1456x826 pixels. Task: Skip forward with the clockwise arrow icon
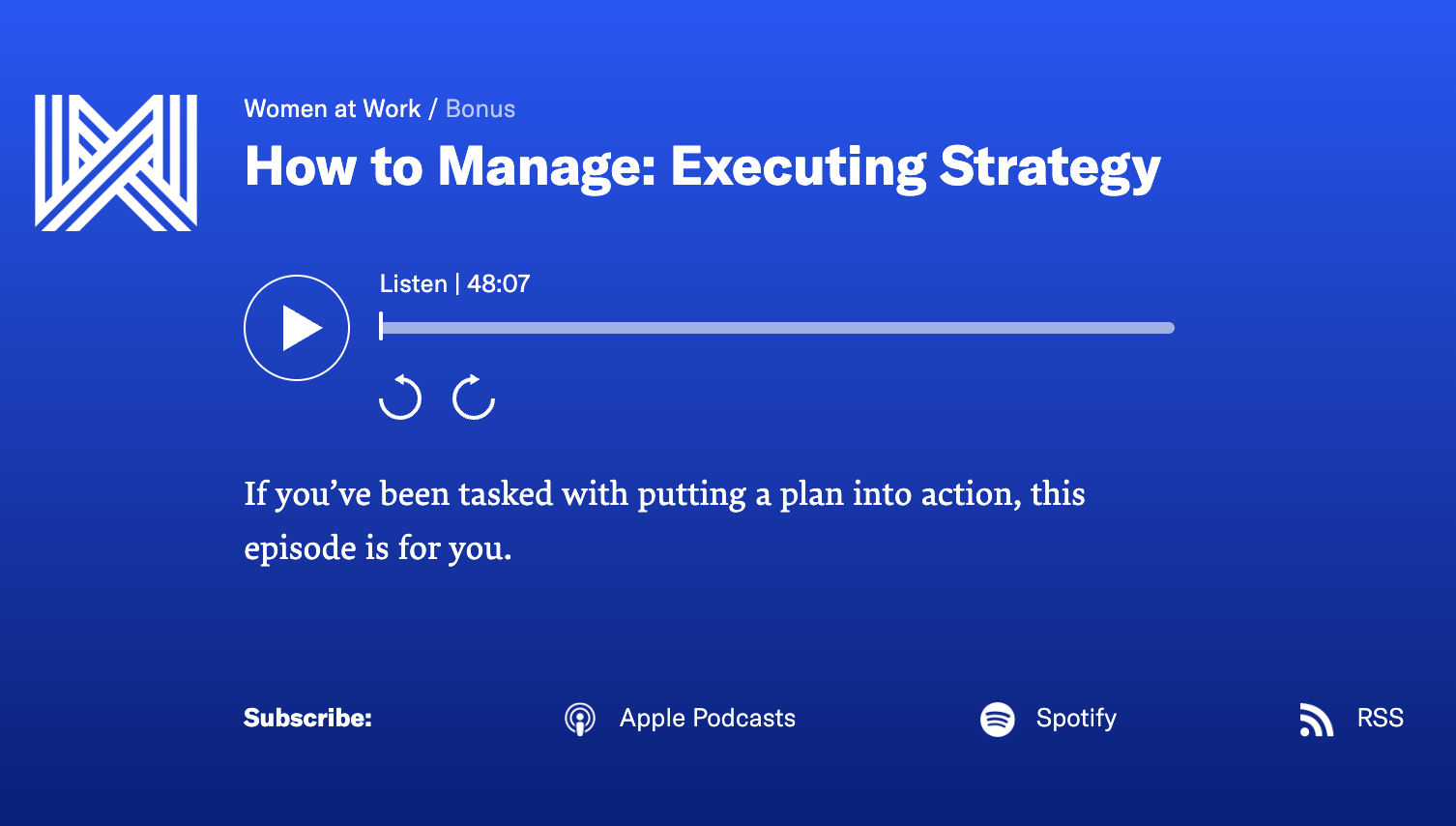(x=474, y=397)
